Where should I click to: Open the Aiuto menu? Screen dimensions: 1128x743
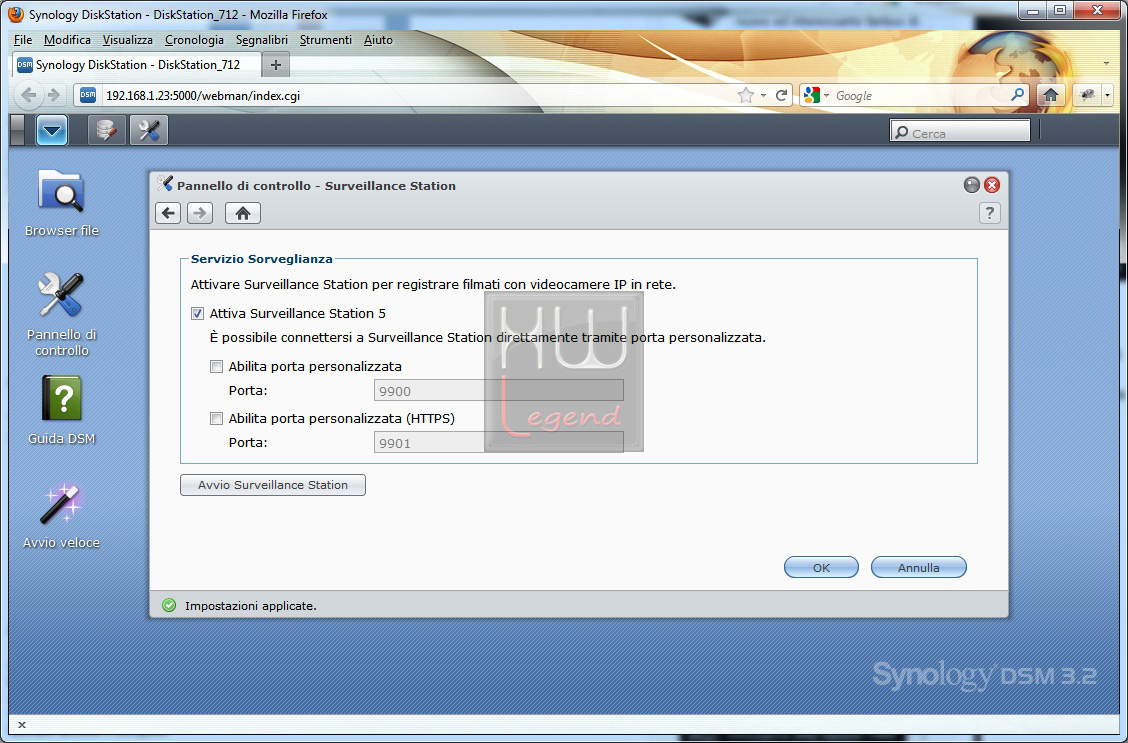pos(378,40)
